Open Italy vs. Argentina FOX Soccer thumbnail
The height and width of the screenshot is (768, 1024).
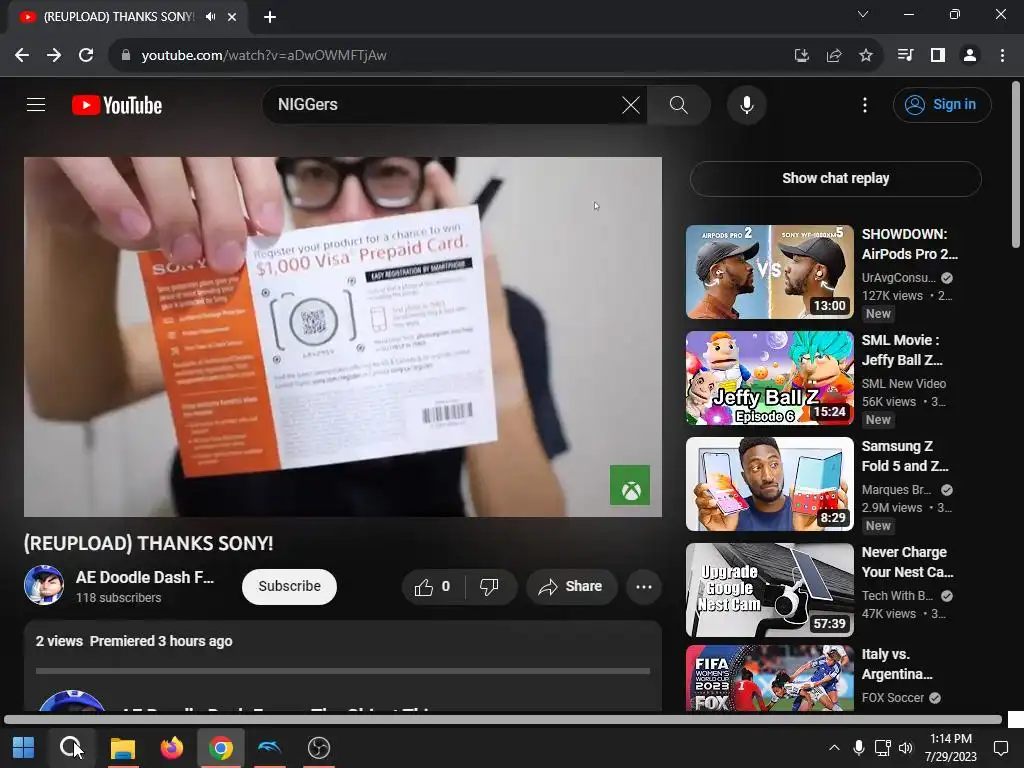pos(769,678)
